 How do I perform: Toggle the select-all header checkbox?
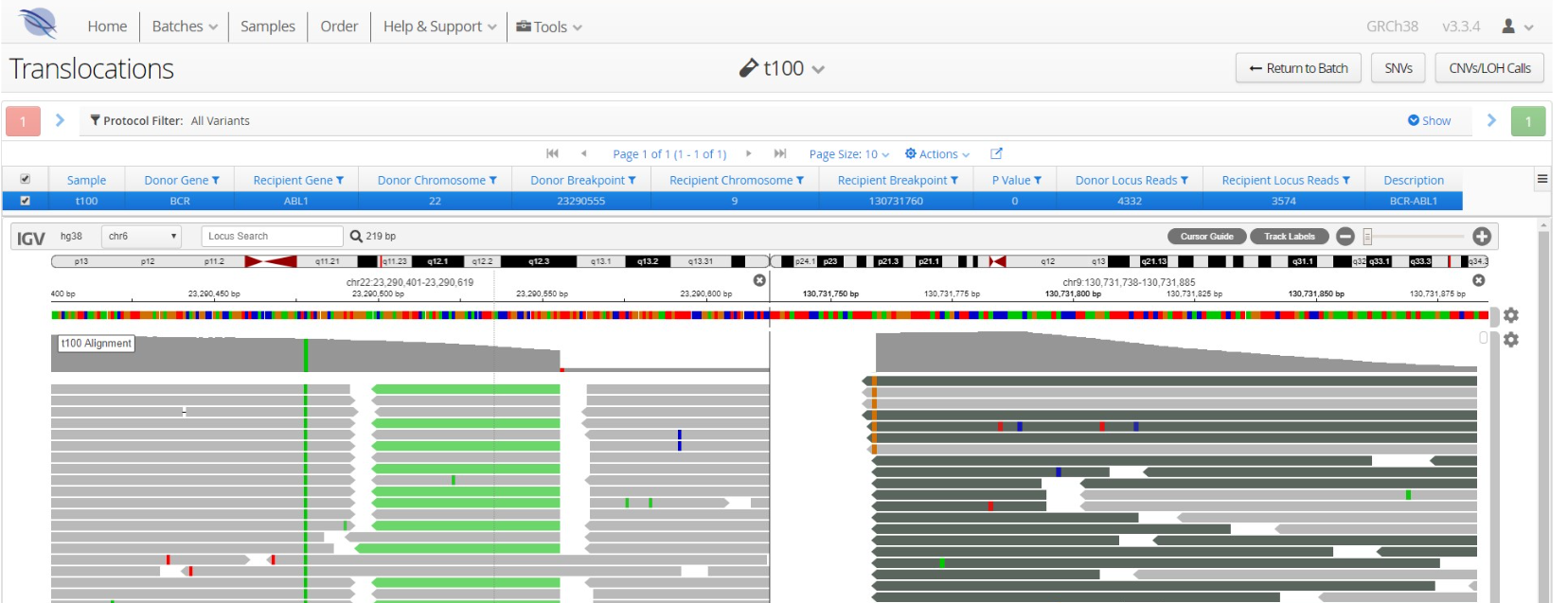pos(26,179)
